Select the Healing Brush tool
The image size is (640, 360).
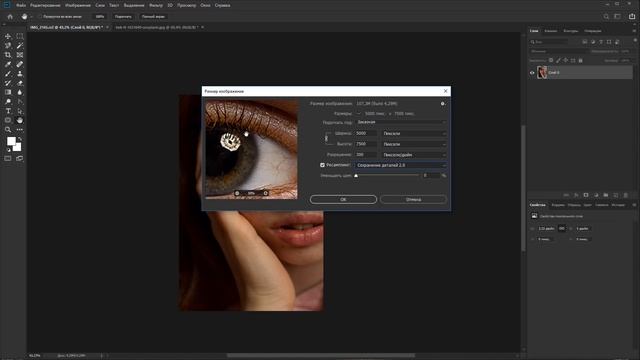(x=20, y=64)
